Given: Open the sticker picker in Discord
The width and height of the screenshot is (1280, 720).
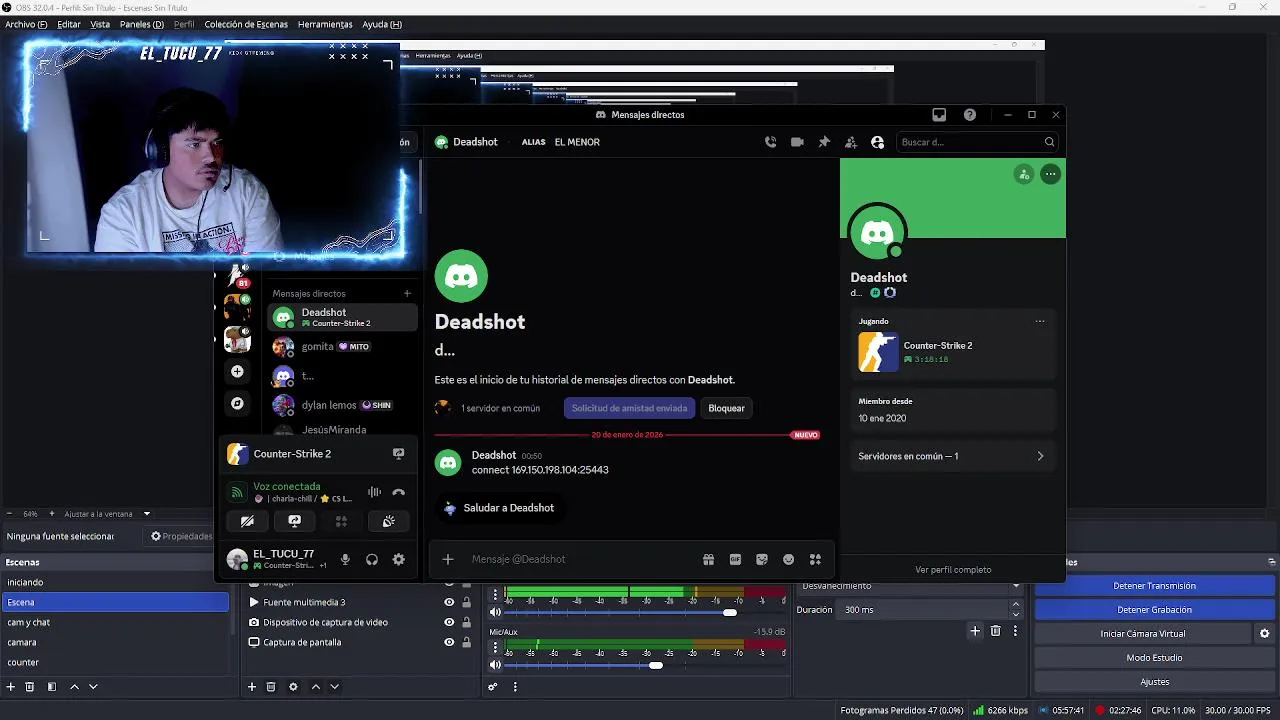Looking at the screenshot, I should click(762, 559).
